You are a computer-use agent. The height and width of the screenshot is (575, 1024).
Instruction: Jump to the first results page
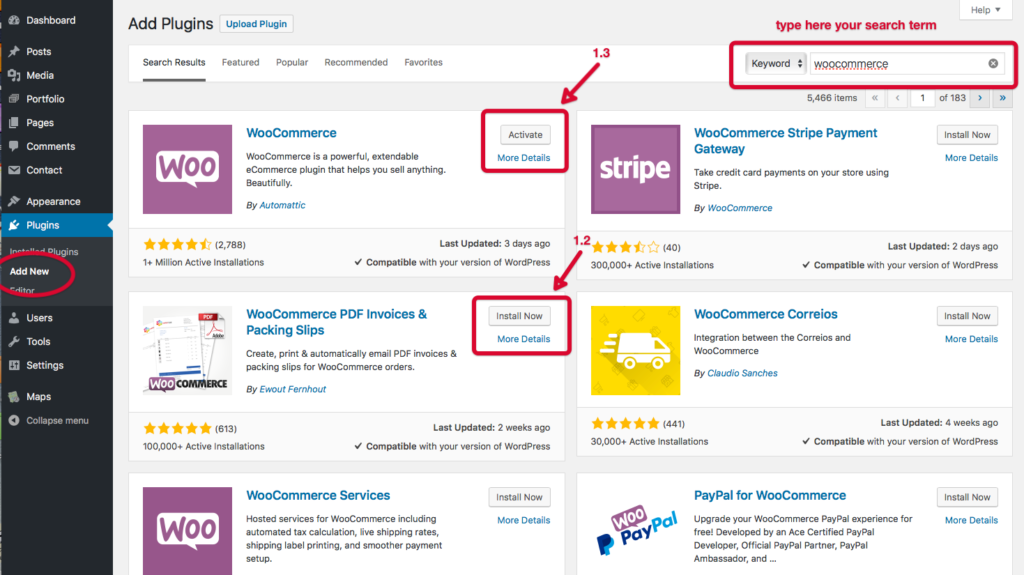tap(874, 98)
